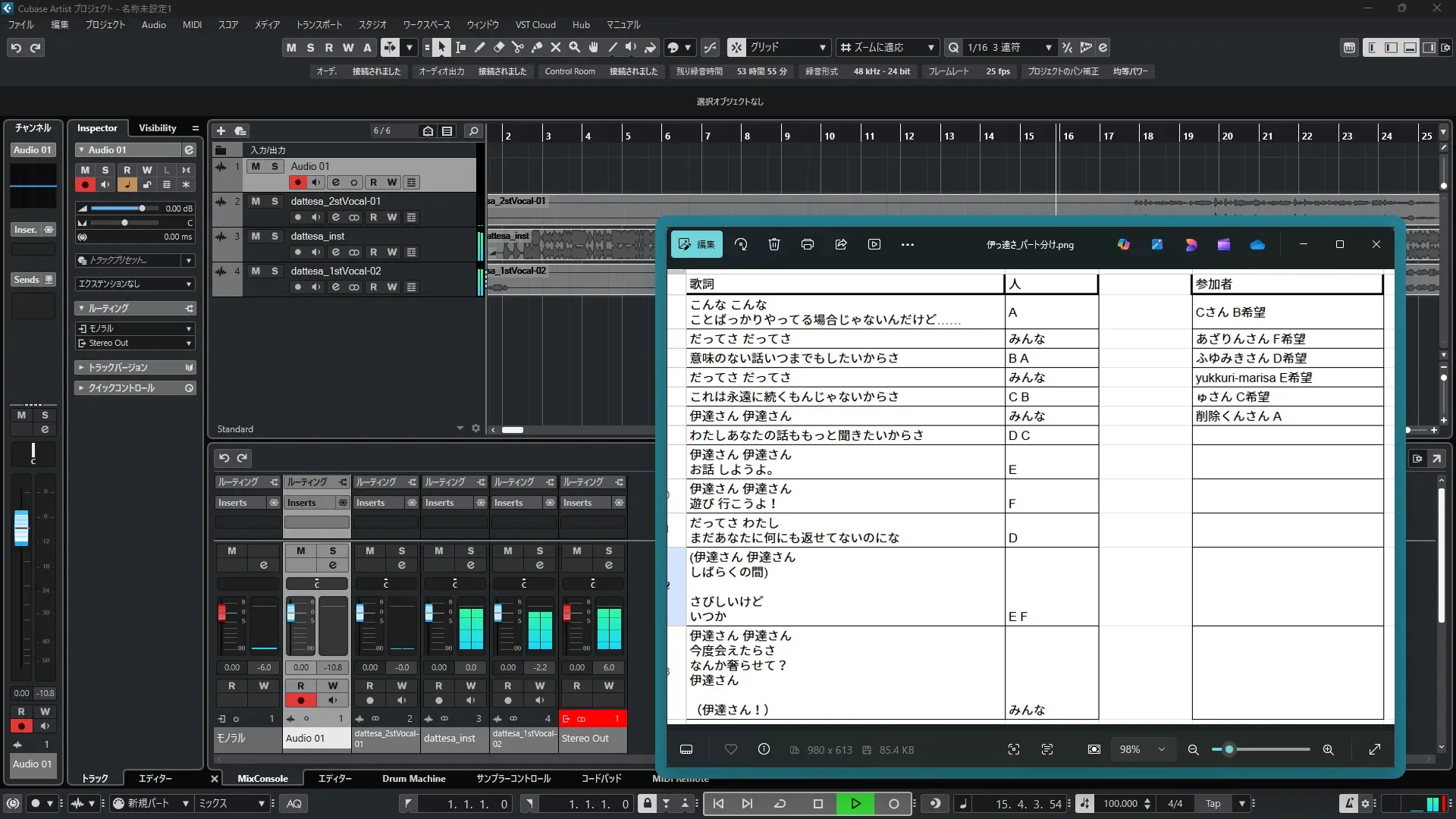Switch to the Visibility tab
Image resolution: width=1456 pixels, height=819 pixels.
(x=157, y=128)
